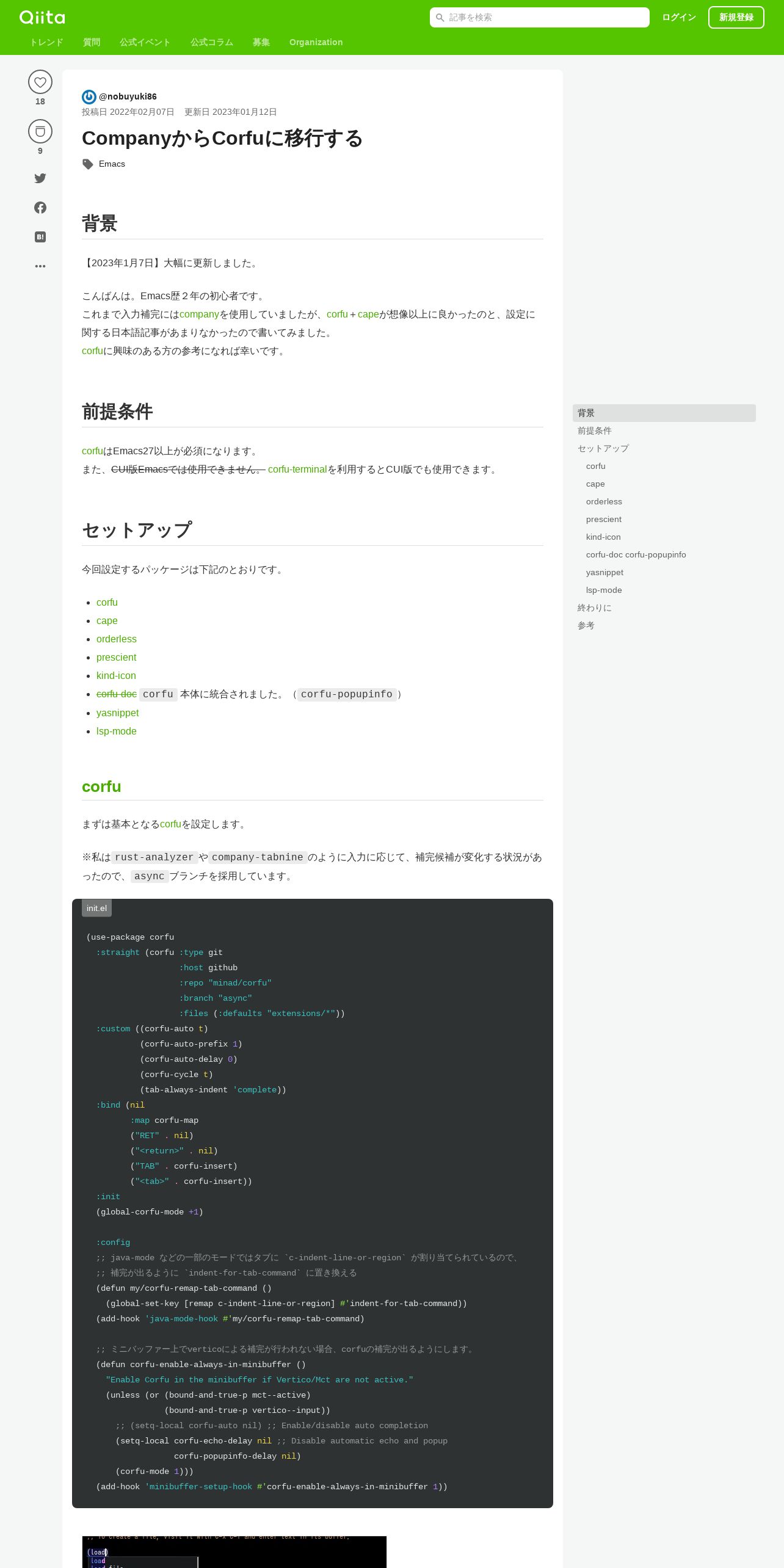784x1568 pixels.
Task: Click the 新規登録 button
Action: point(736,18)
